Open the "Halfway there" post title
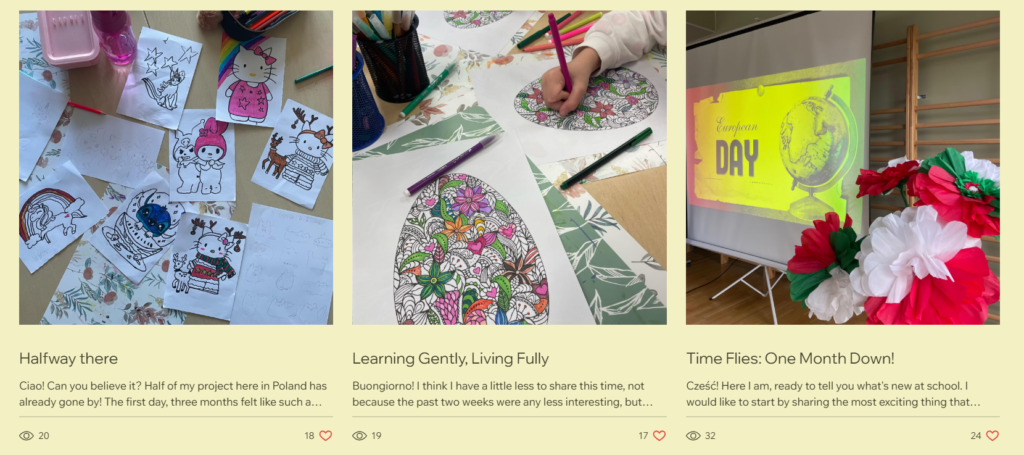This screenshot has width=1024, height=455. click(69, 358)
